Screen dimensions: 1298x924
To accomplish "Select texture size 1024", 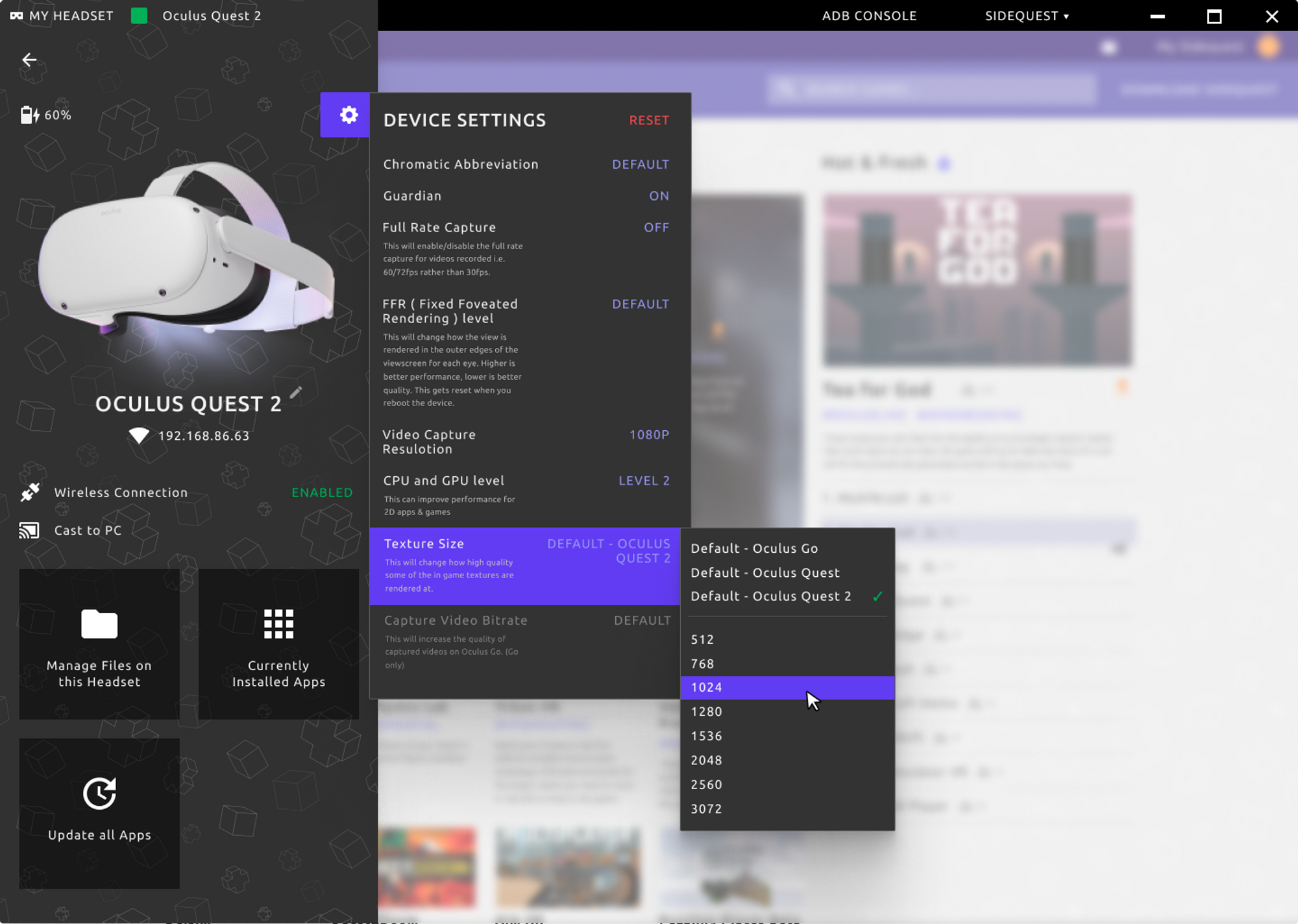I will [787, 688].
